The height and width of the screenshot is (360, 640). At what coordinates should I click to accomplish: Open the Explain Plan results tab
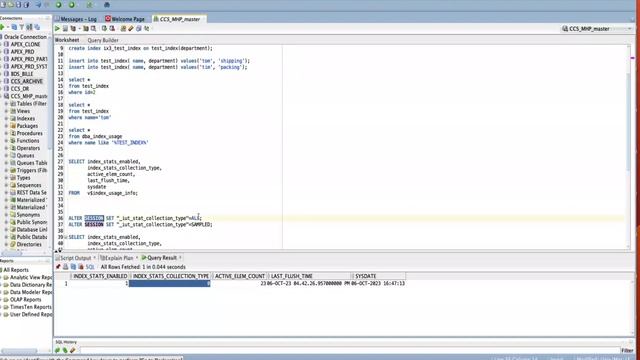tap(117, 258)
